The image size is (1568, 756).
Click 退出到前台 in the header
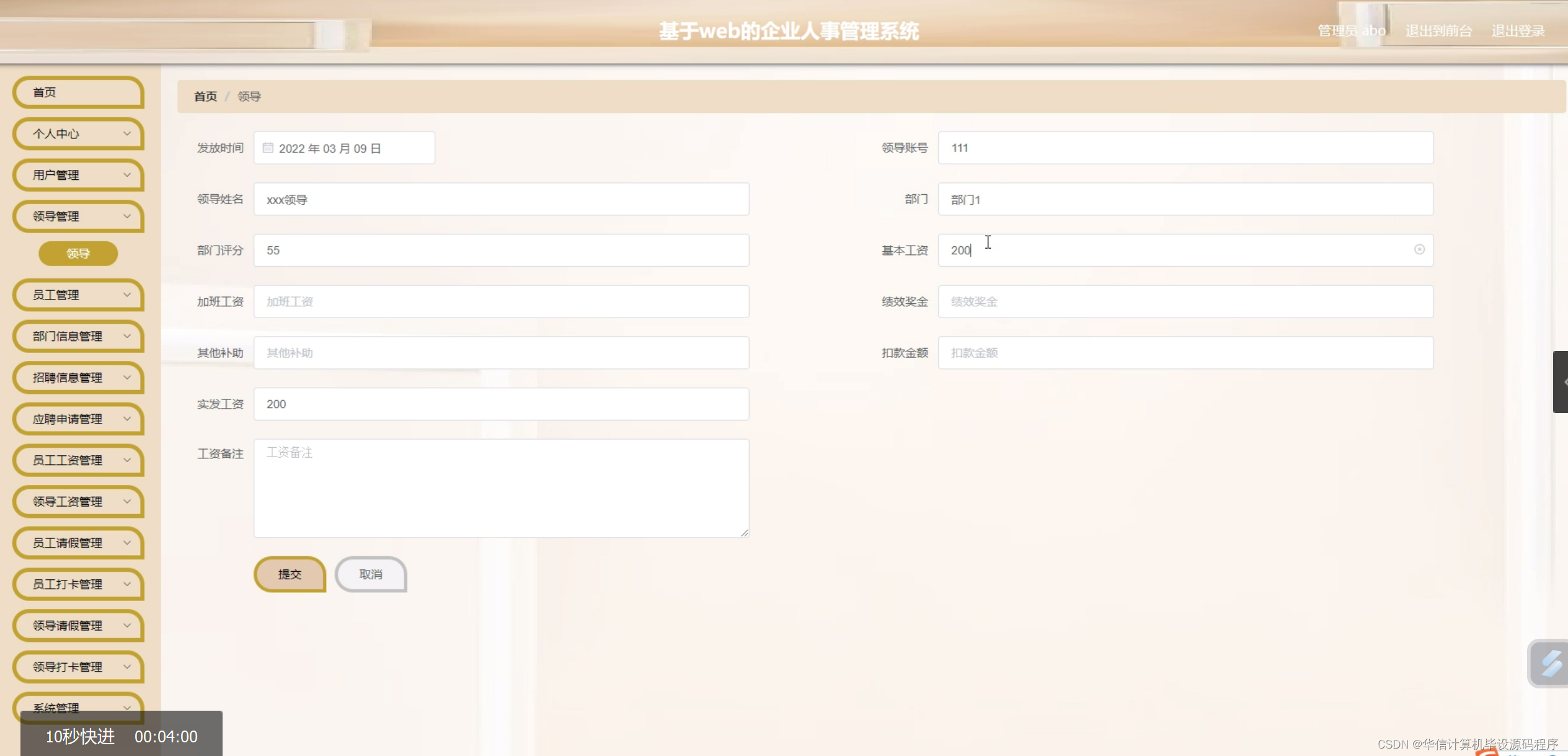1438,31
